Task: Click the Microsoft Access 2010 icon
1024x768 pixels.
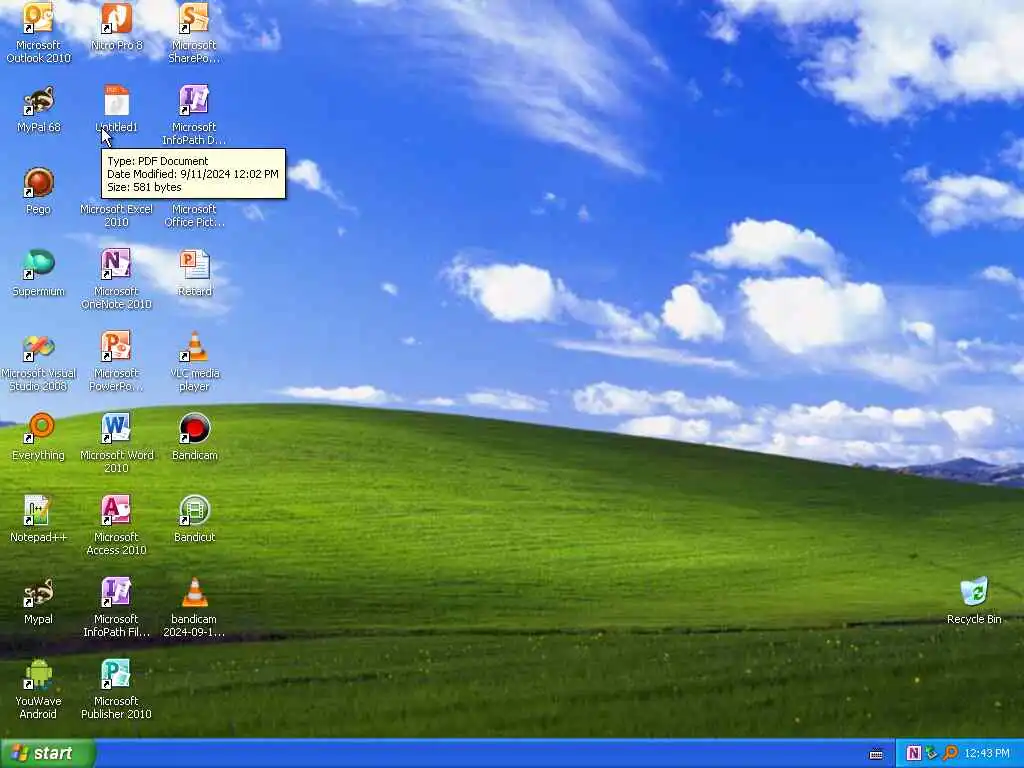Action: 116,511
